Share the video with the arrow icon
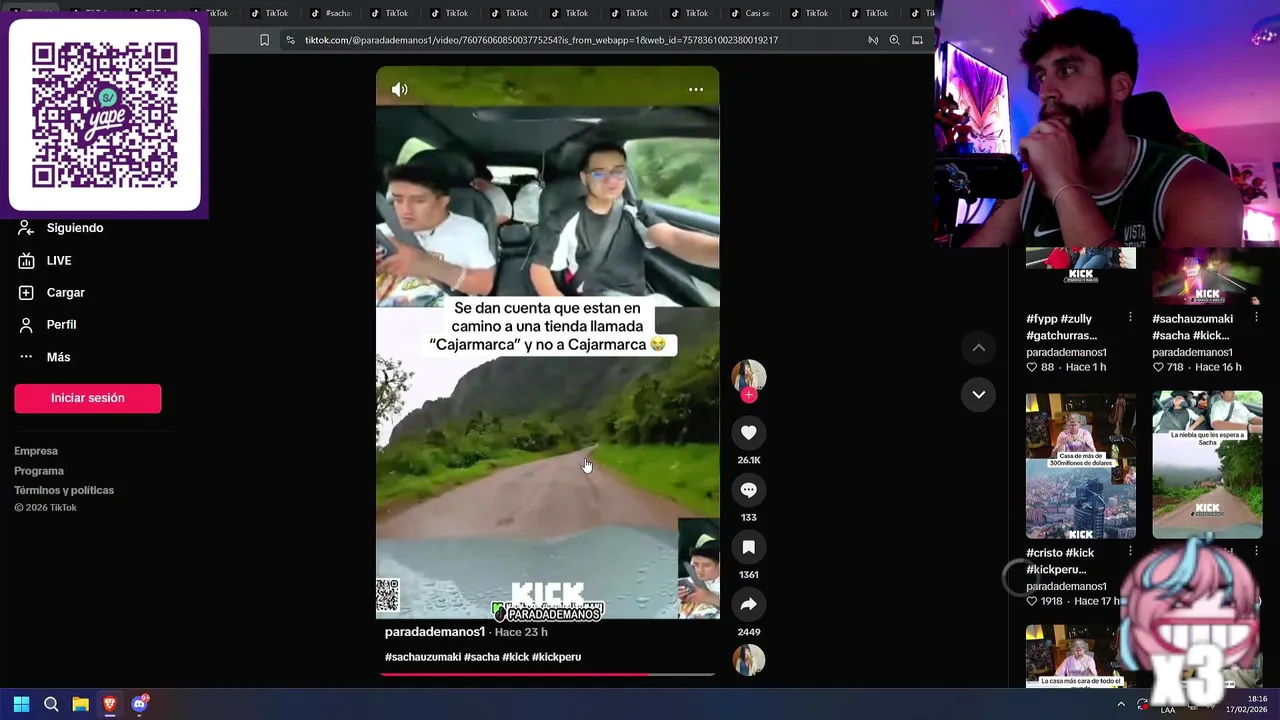1280x720 pixels. point(748,604)
